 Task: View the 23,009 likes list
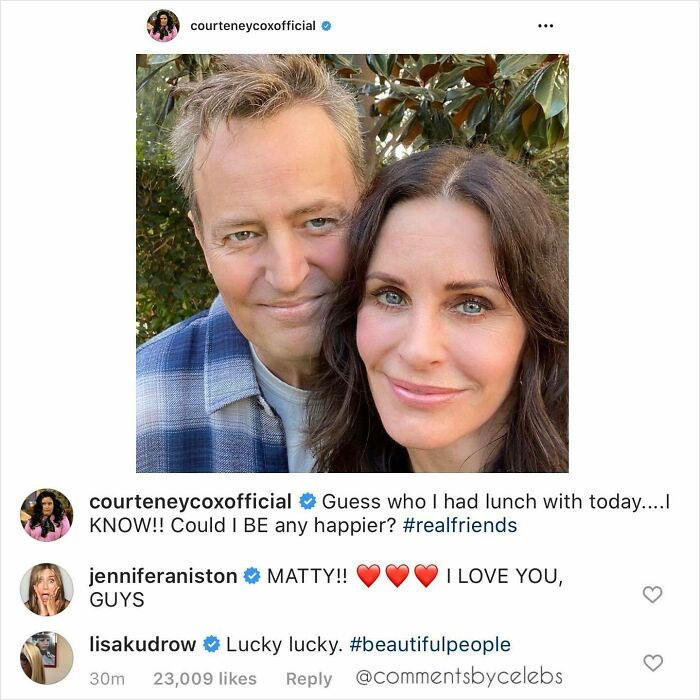pyautogui.click(x=205, y=679)
